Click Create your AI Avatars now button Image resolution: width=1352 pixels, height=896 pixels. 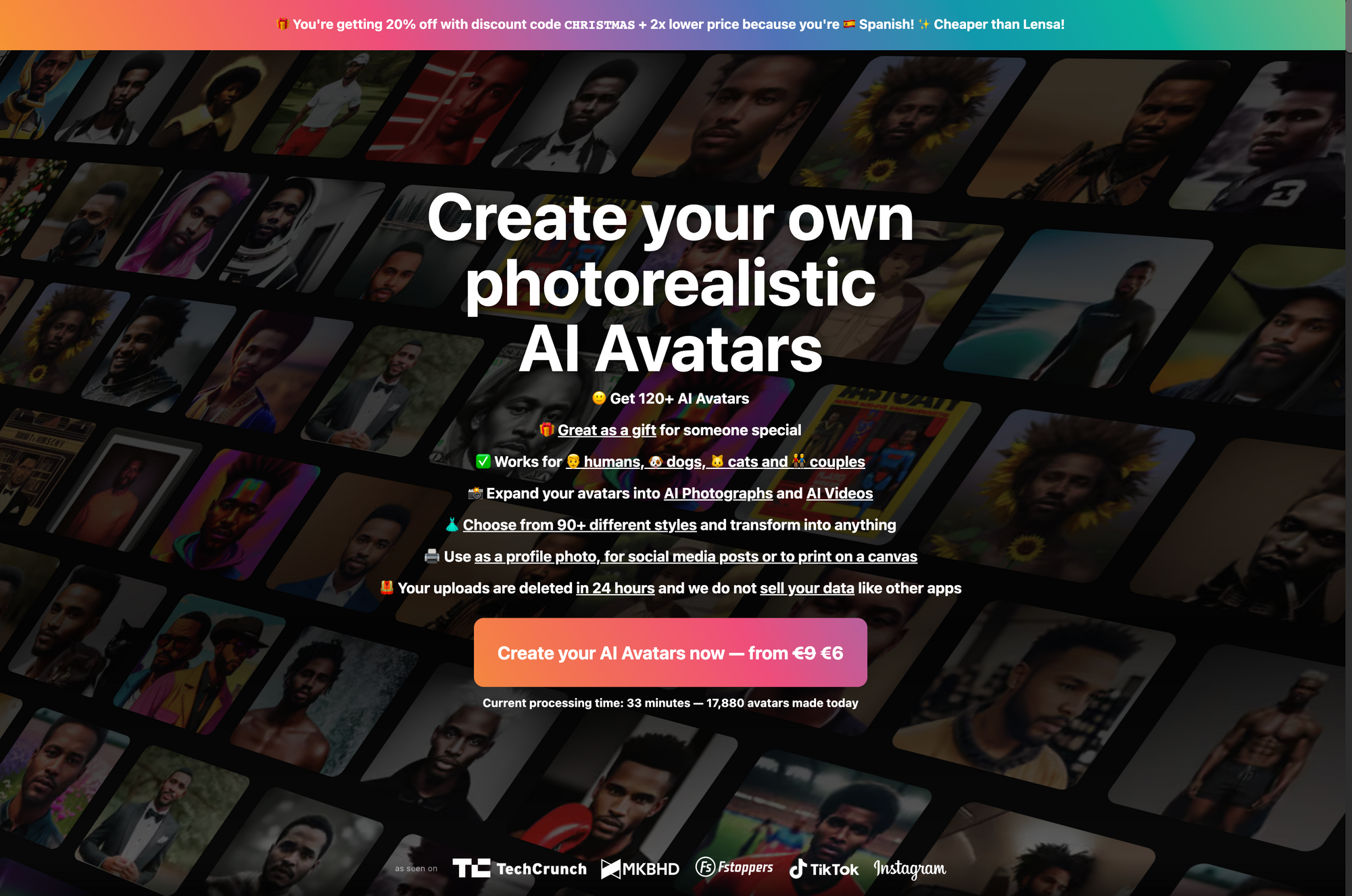pos(671,653)
